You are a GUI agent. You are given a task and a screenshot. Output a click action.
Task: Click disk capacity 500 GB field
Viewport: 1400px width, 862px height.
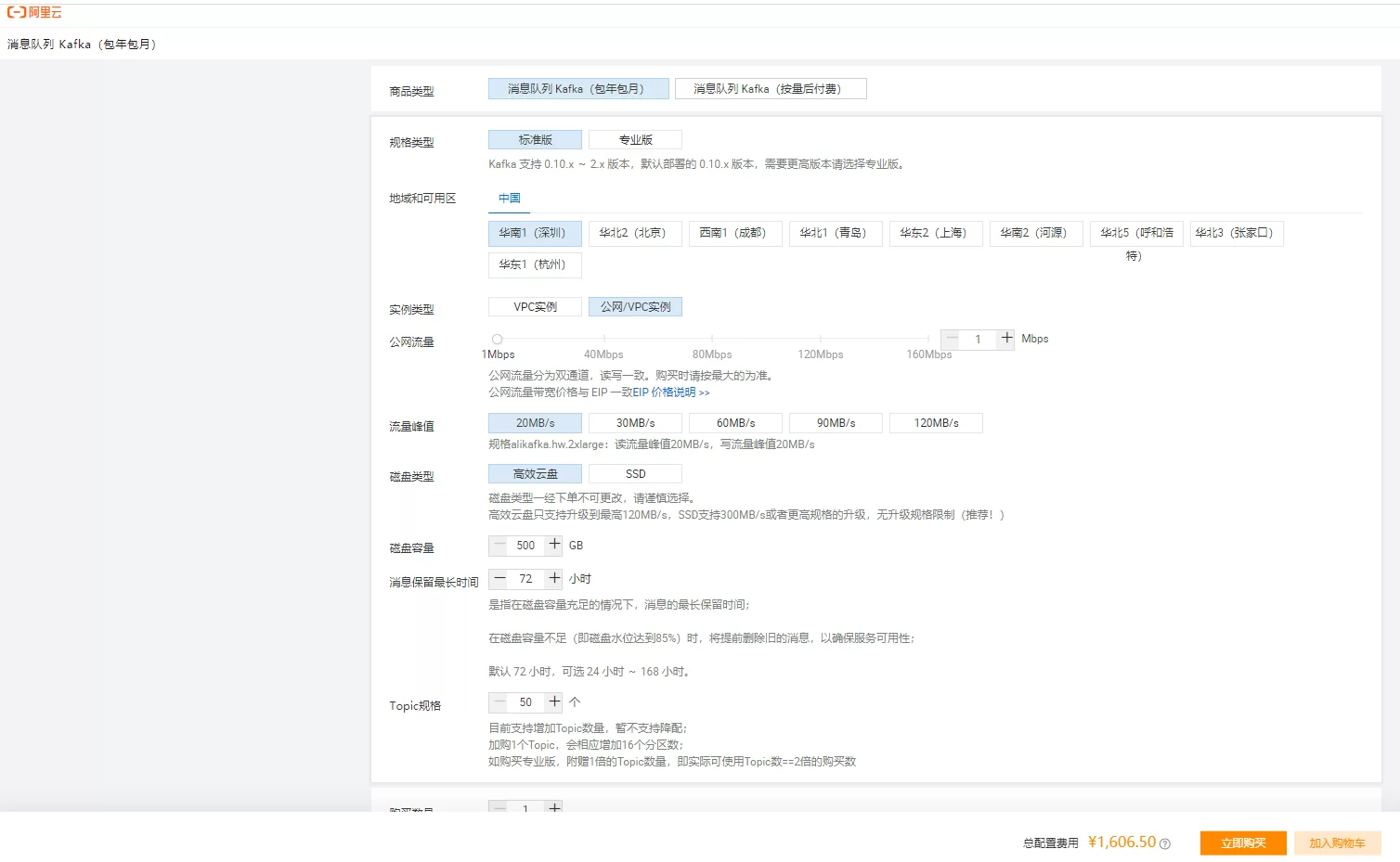coord(526,545)
